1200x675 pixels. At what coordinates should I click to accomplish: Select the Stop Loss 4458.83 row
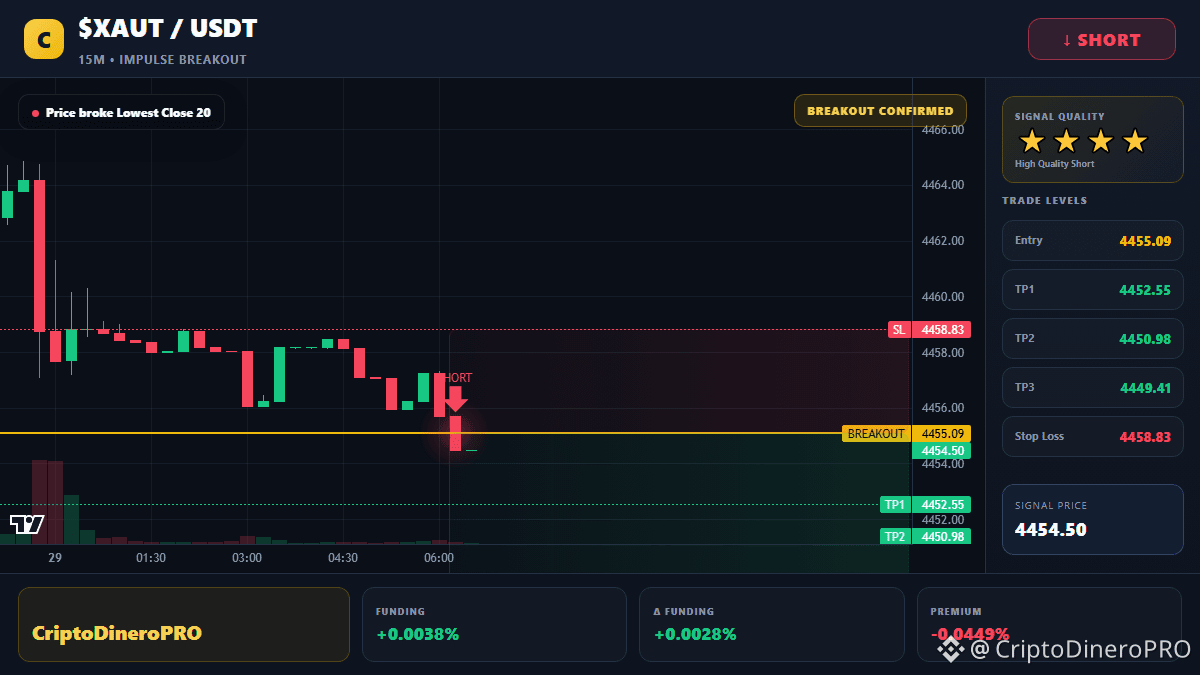pyautogui.click(x=1093, y=437)
